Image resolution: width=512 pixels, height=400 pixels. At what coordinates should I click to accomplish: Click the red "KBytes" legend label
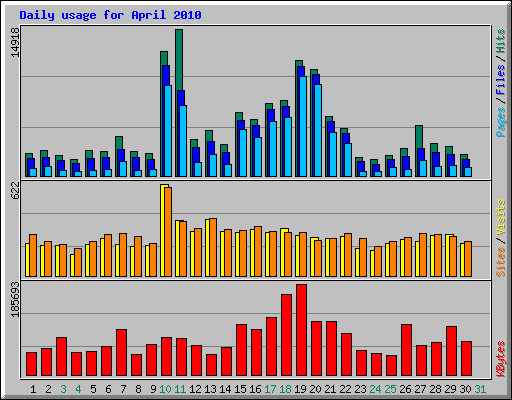click(501, 359)
